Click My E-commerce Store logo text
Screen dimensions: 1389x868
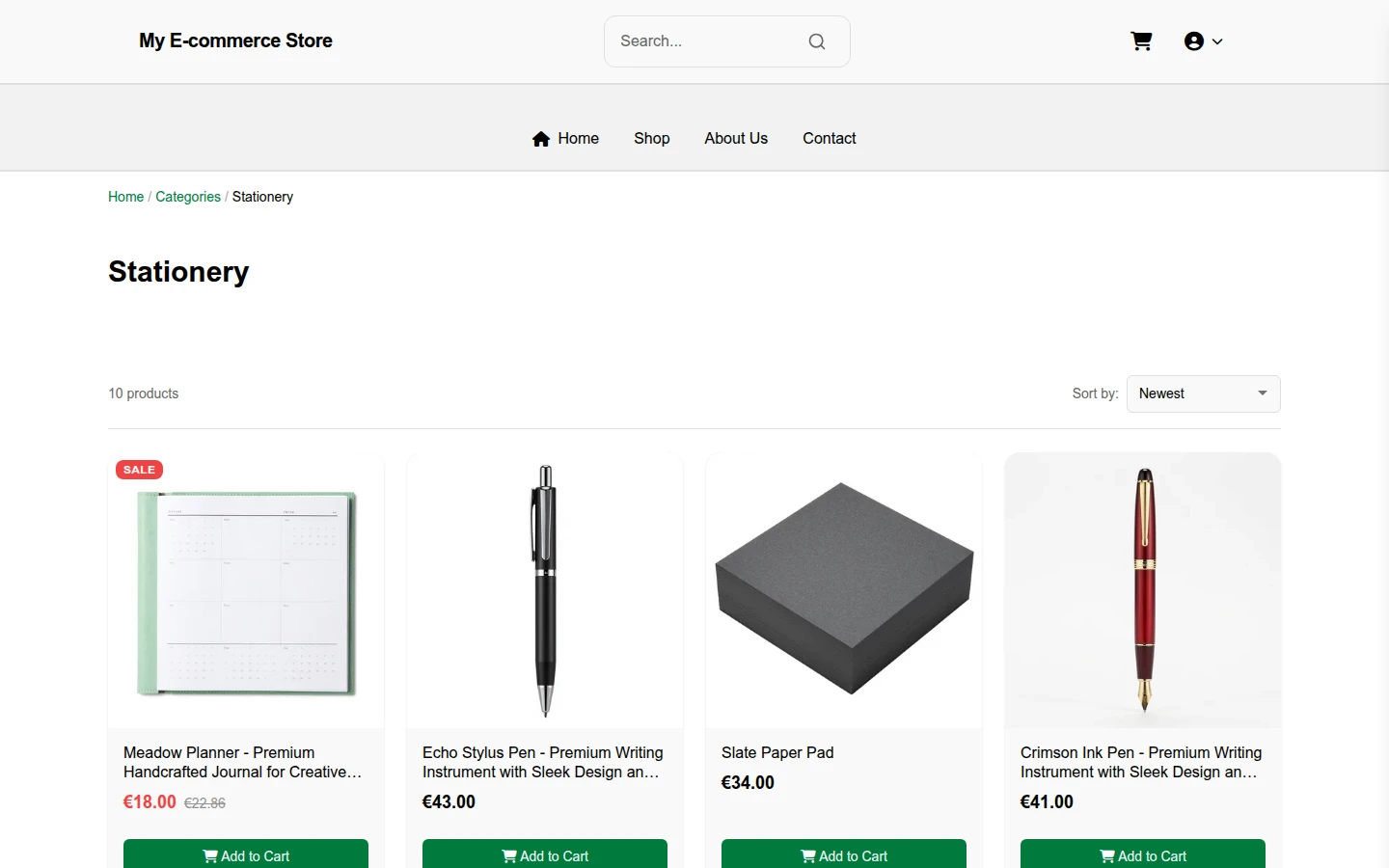pos(235,41)
